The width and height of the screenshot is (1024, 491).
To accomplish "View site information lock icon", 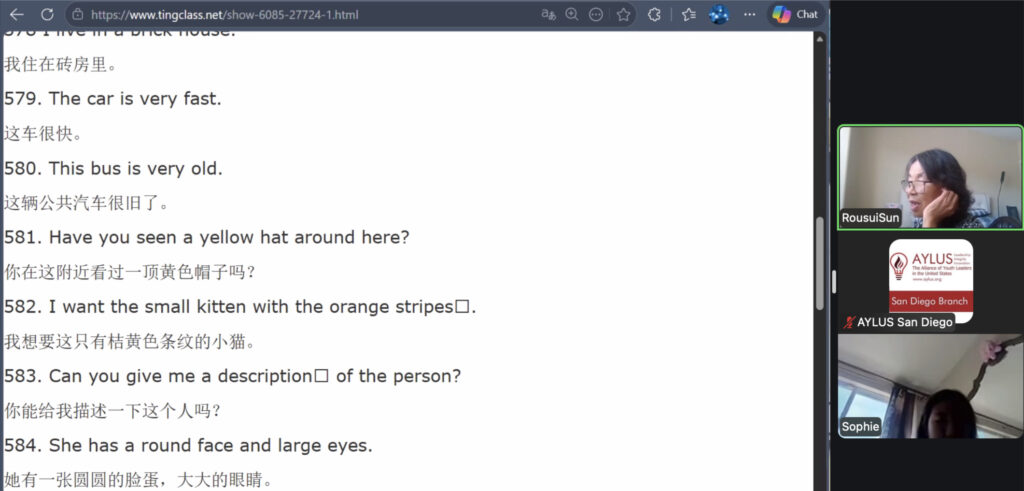I will click(77, 15).
